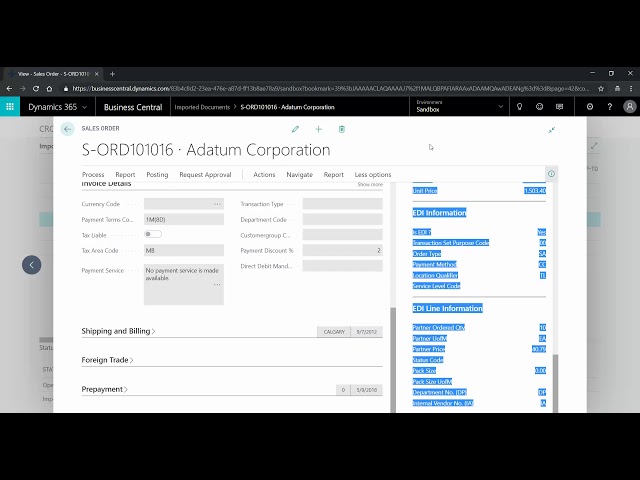
Task: Click the browser back arrow
Action: point(9,88)
